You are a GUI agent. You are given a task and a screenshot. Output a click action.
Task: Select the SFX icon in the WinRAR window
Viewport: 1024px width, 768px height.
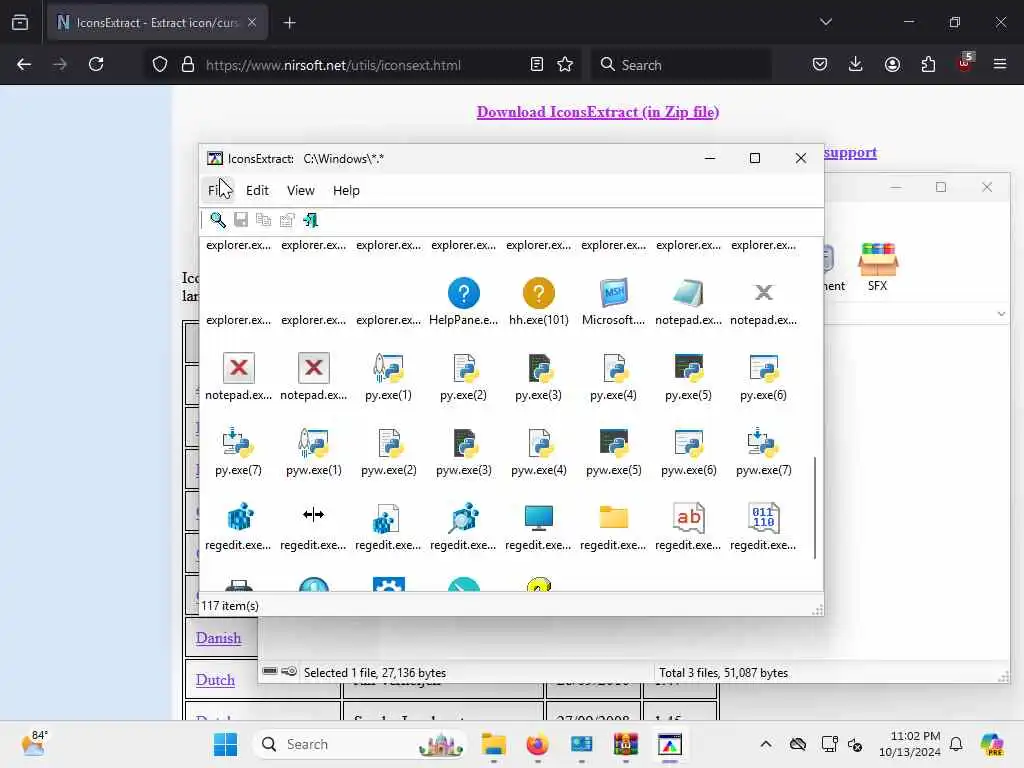878,266
